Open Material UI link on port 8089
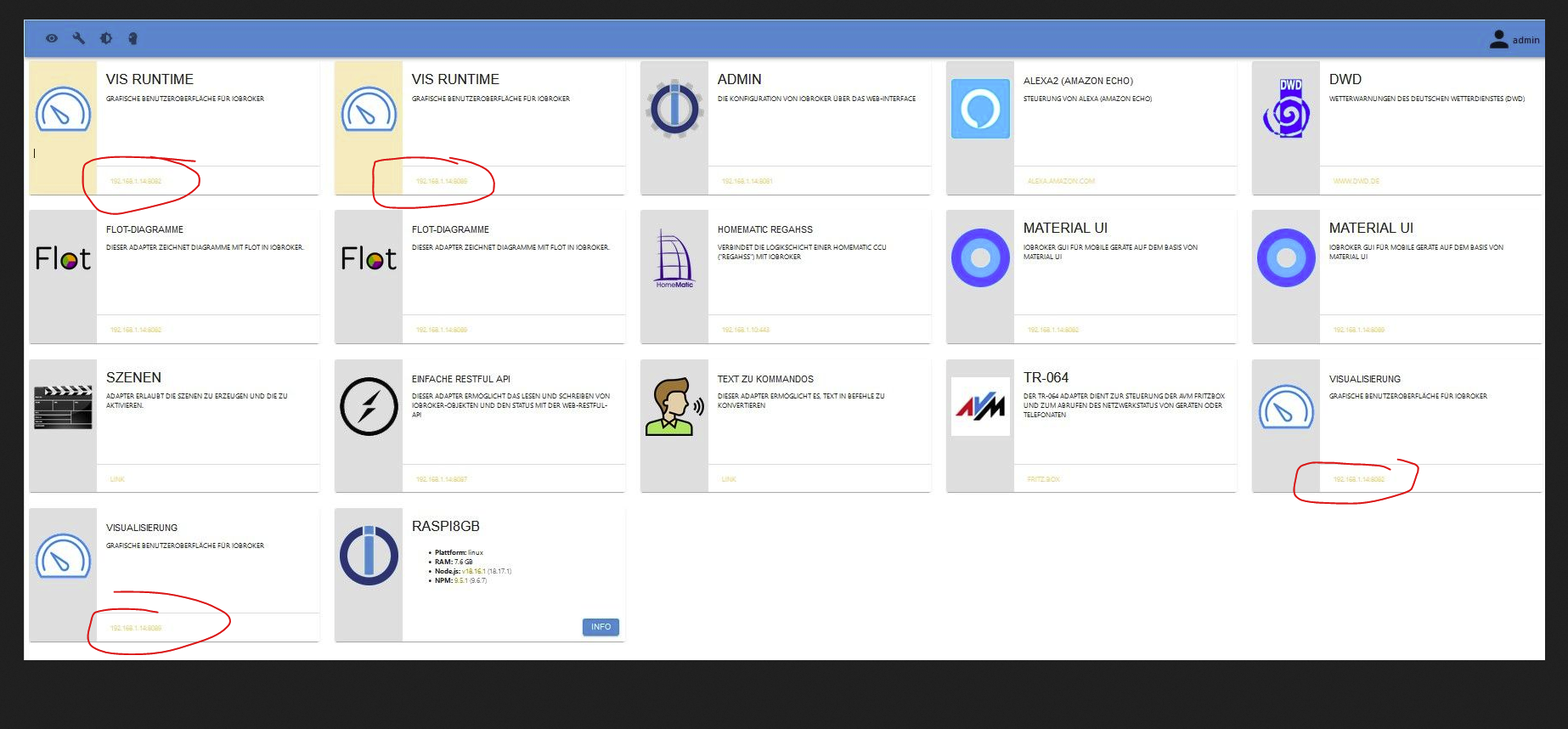This screenshot has width=1568, height=729. [x=1358, y=330]
